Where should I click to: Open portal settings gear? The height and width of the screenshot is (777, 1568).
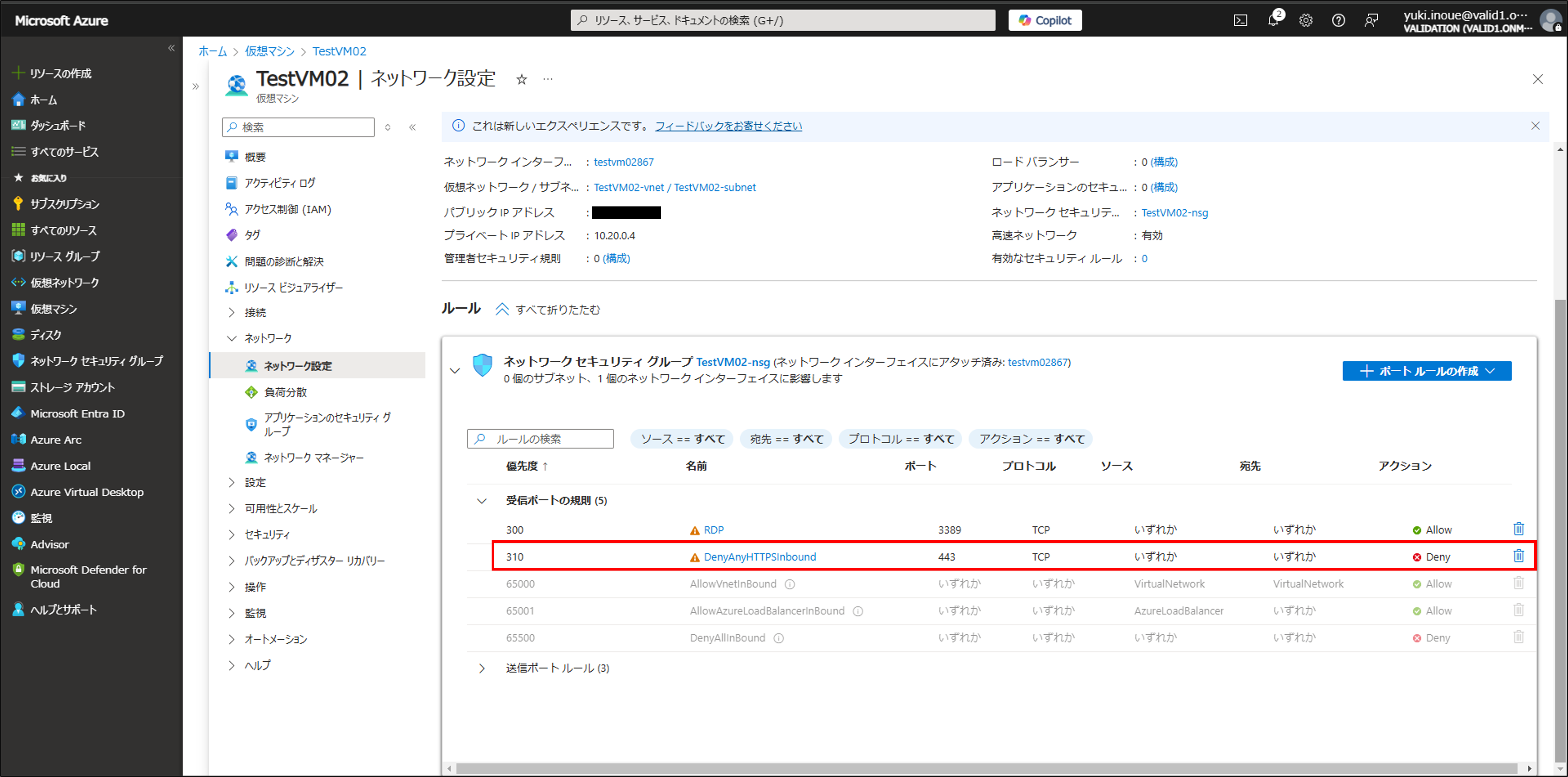pos(1305,20)
